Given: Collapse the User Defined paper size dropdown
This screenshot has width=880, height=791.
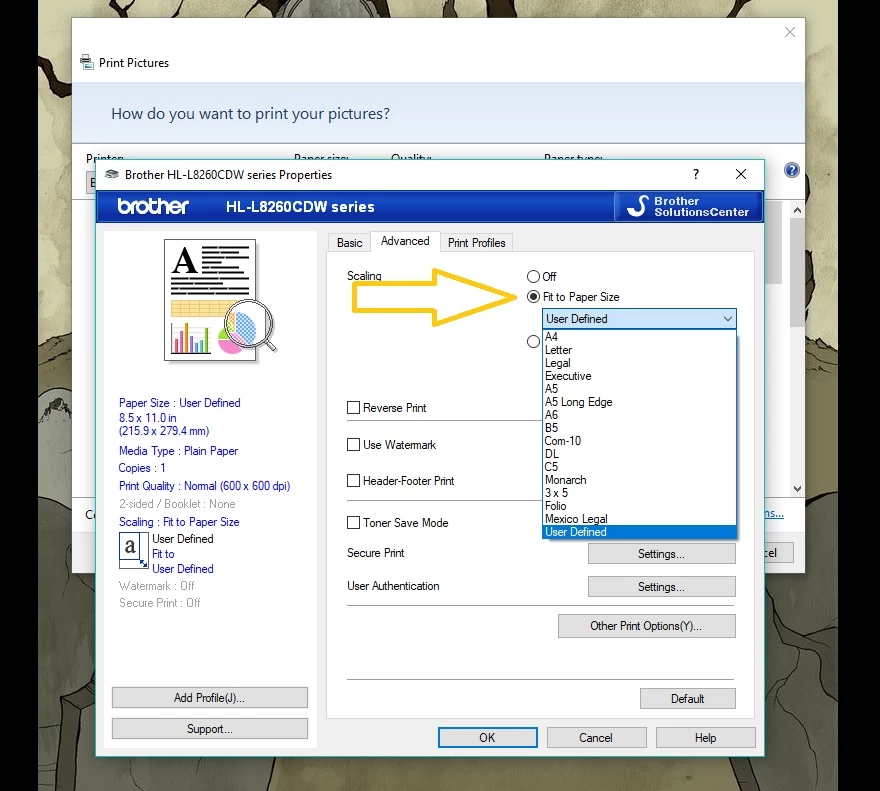Looking at the screenshot, I should pos(639,318).
